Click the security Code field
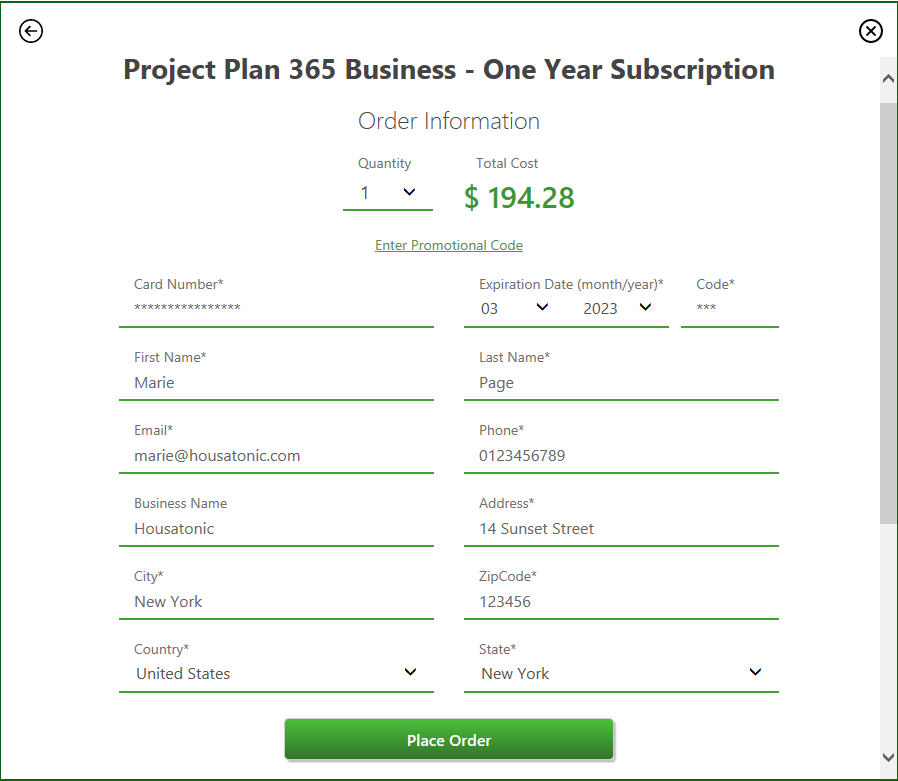This screenshot has height=781, width=898. click(x=729, y=309)
